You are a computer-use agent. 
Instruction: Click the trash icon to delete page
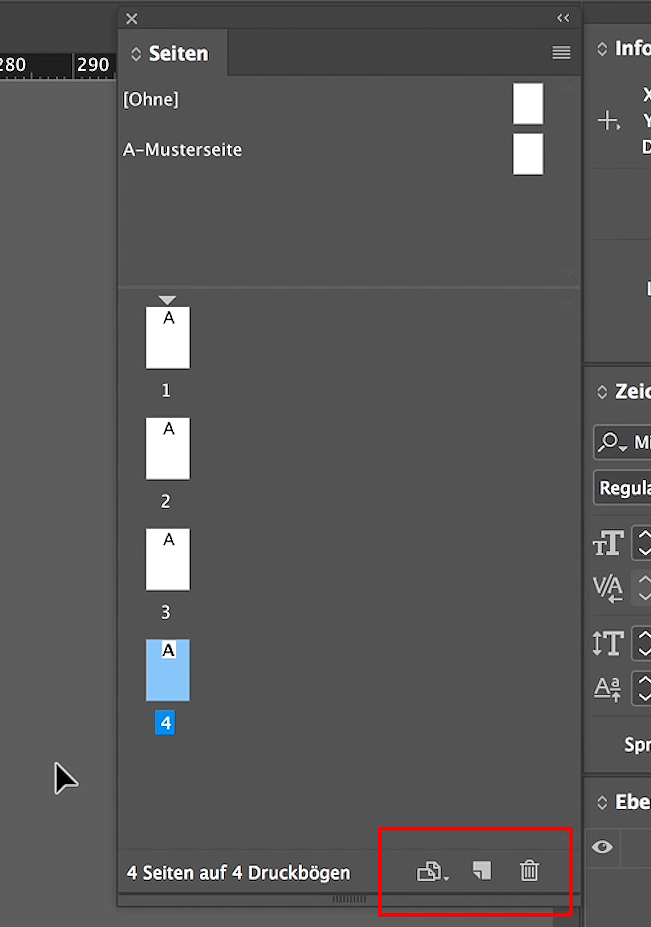[x=529, y=871]
